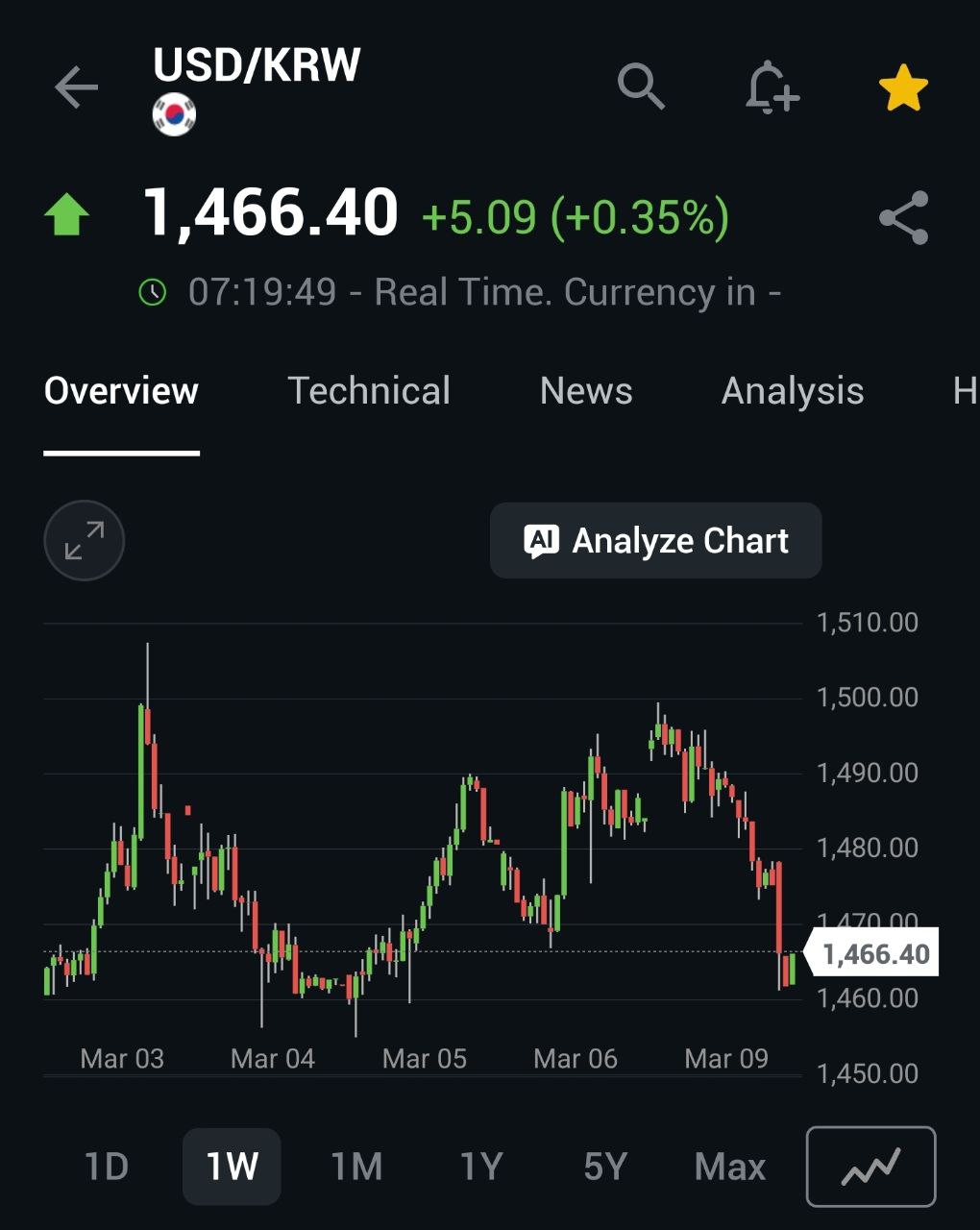Switch to the News tab
Image resolution: width=980 pixels, height=1230 pixels.
(586, 391)
